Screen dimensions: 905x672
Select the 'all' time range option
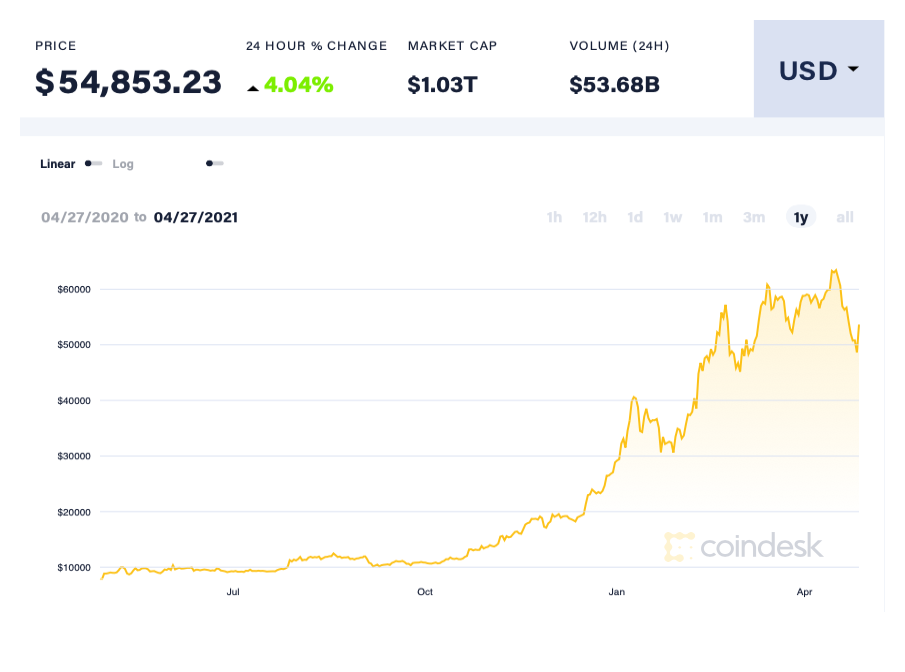(x=845, y=217)
